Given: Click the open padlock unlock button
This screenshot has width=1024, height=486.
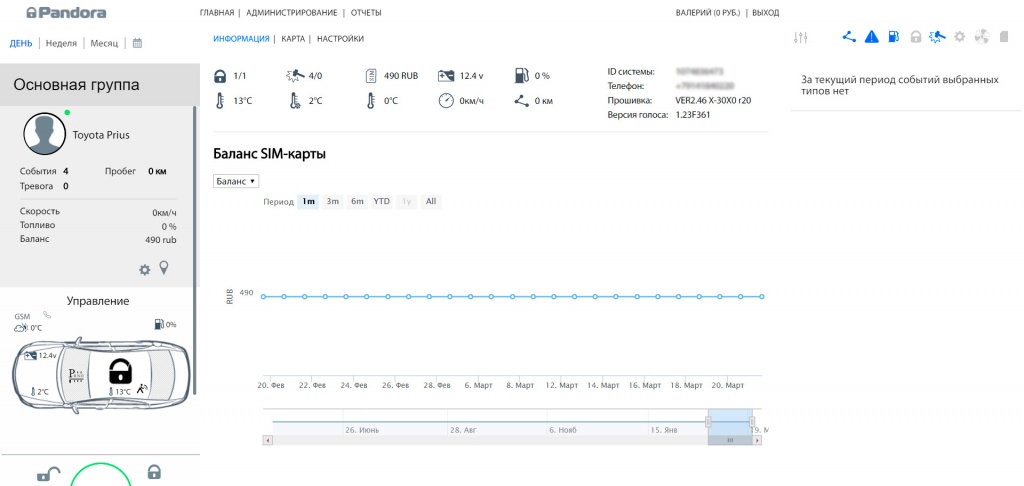Looking at the screenshot, I should click(x=46, y=474).
